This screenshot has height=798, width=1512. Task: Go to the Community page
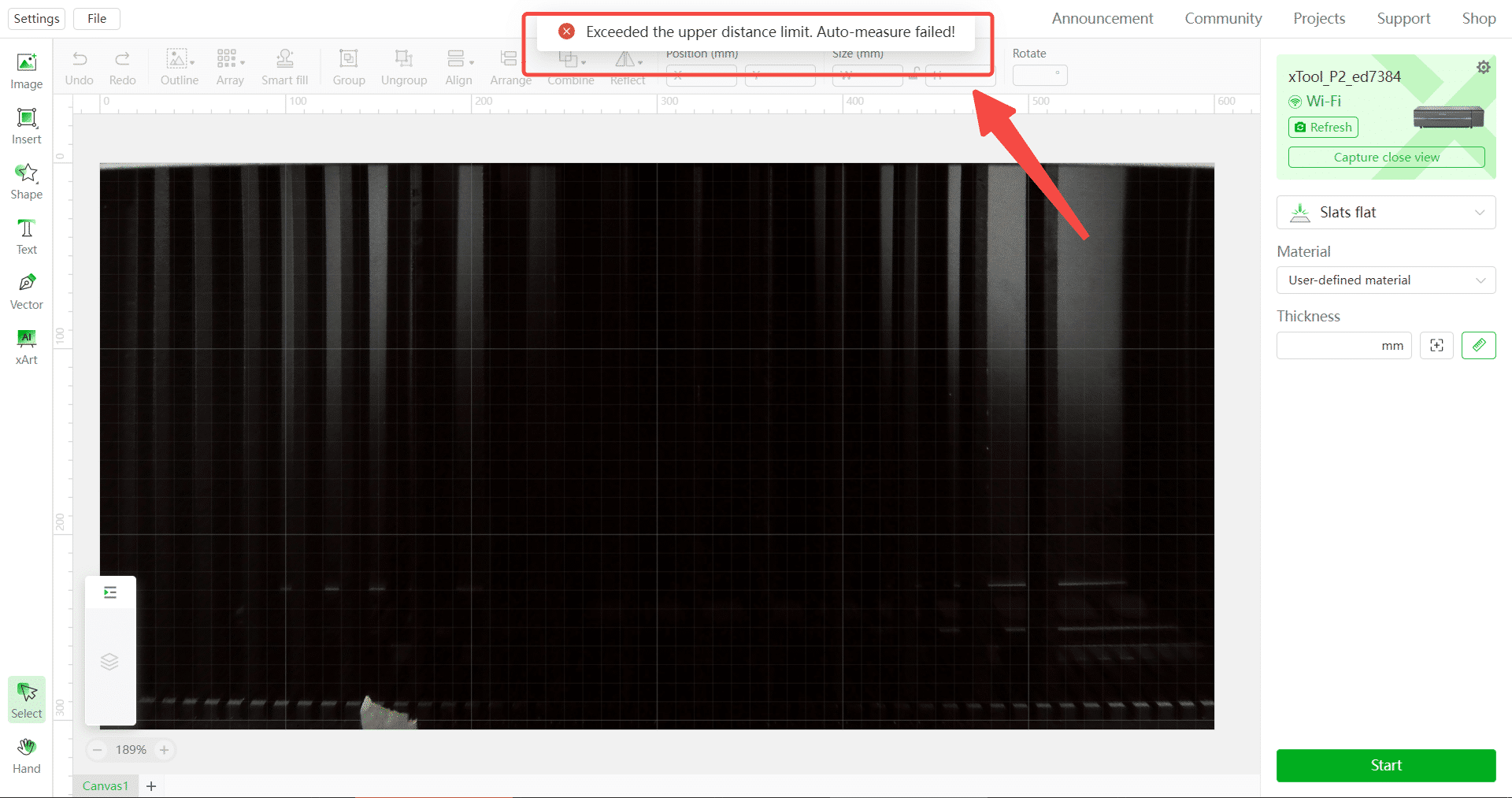point(1223,19)
